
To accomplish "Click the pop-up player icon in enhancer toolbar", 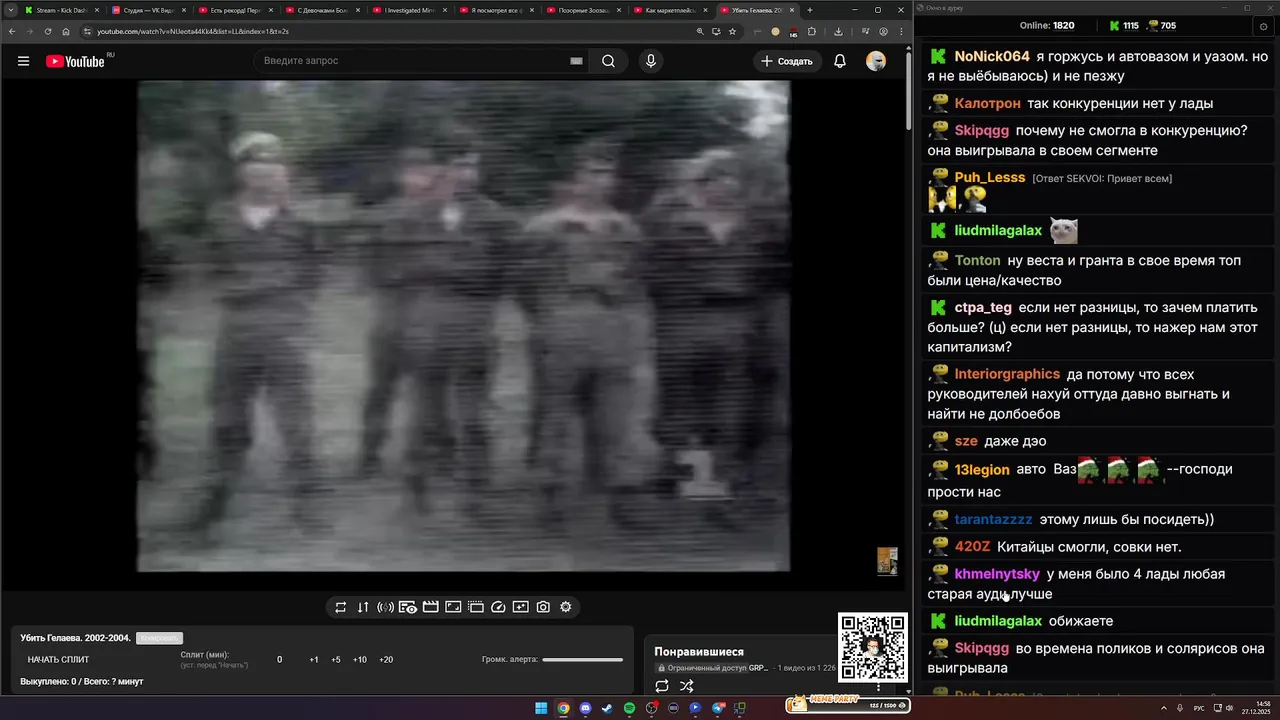I will click(x=476, y=607).
